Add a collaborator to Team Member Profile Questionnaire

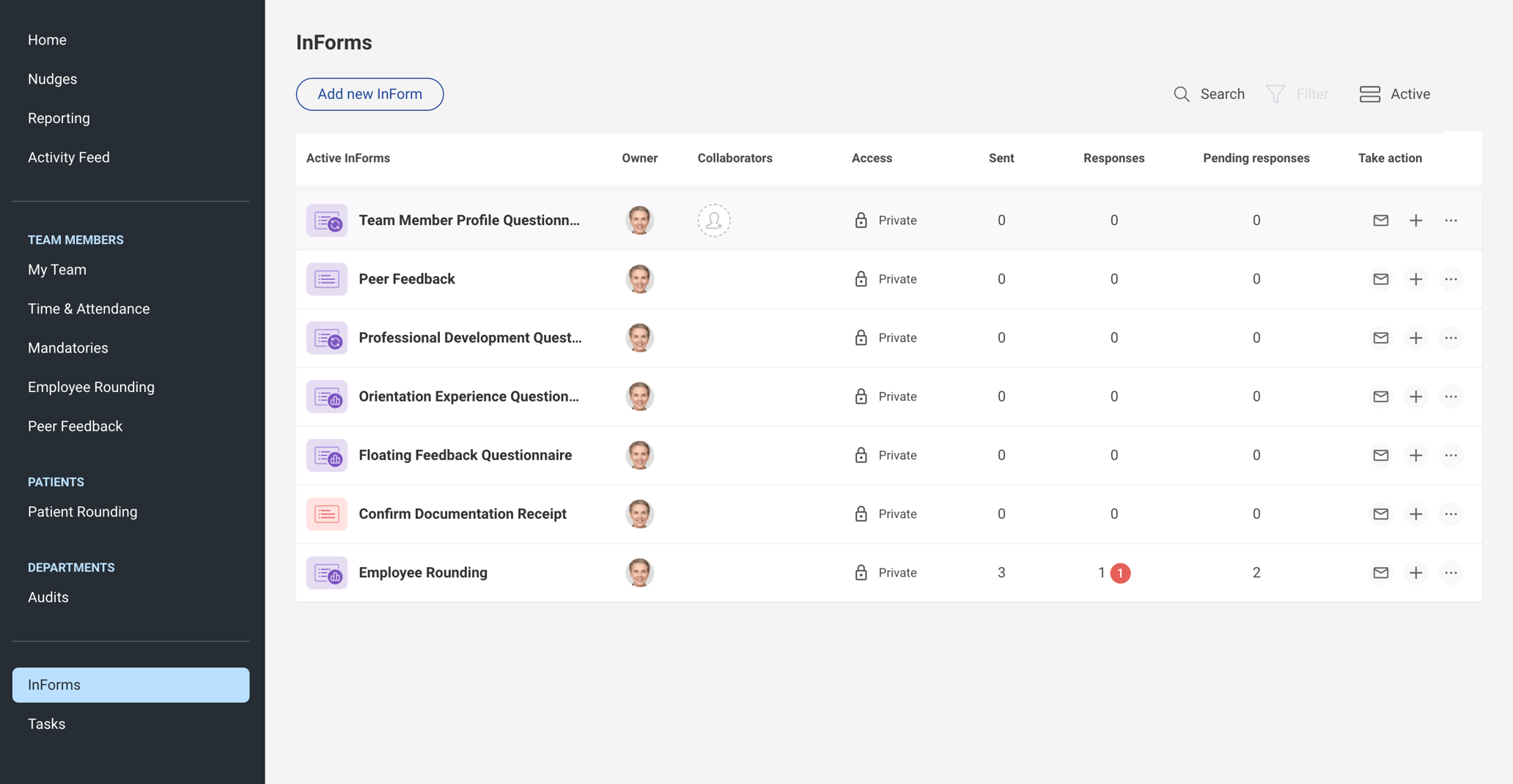click(x=713, y=220)
